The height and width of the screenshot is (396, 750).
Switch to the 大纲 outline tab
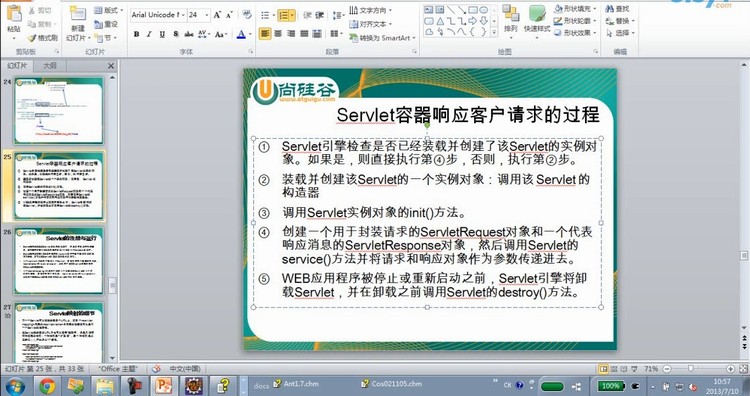pyautogui.click(x=50, y=66)
